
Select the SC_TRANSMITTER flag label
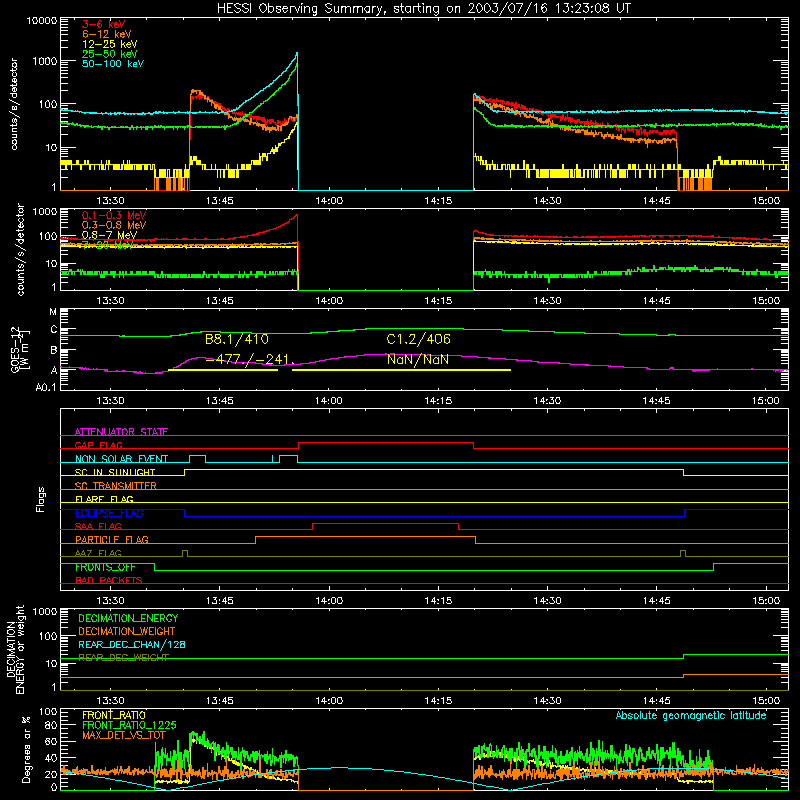[x=116, y=486]
